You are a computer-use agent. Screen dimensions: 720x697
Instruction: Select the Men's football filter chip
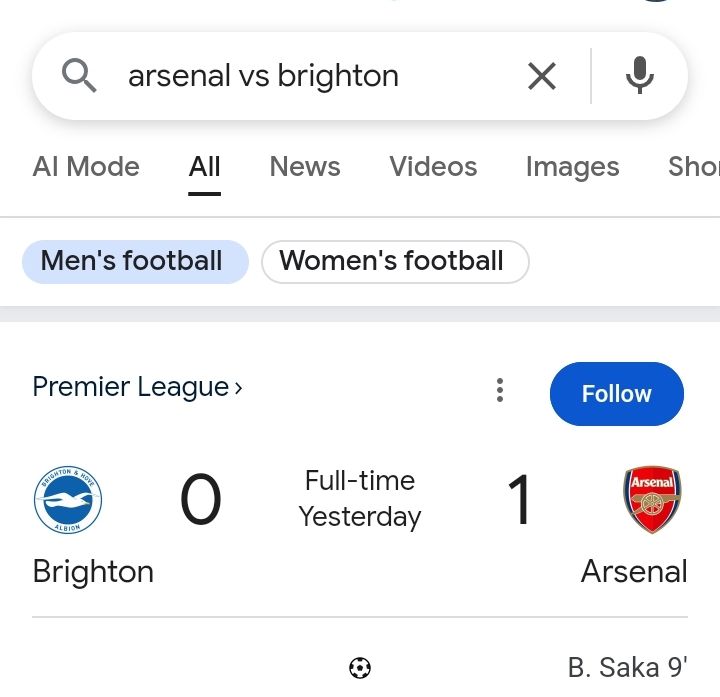tap(134, 262)
